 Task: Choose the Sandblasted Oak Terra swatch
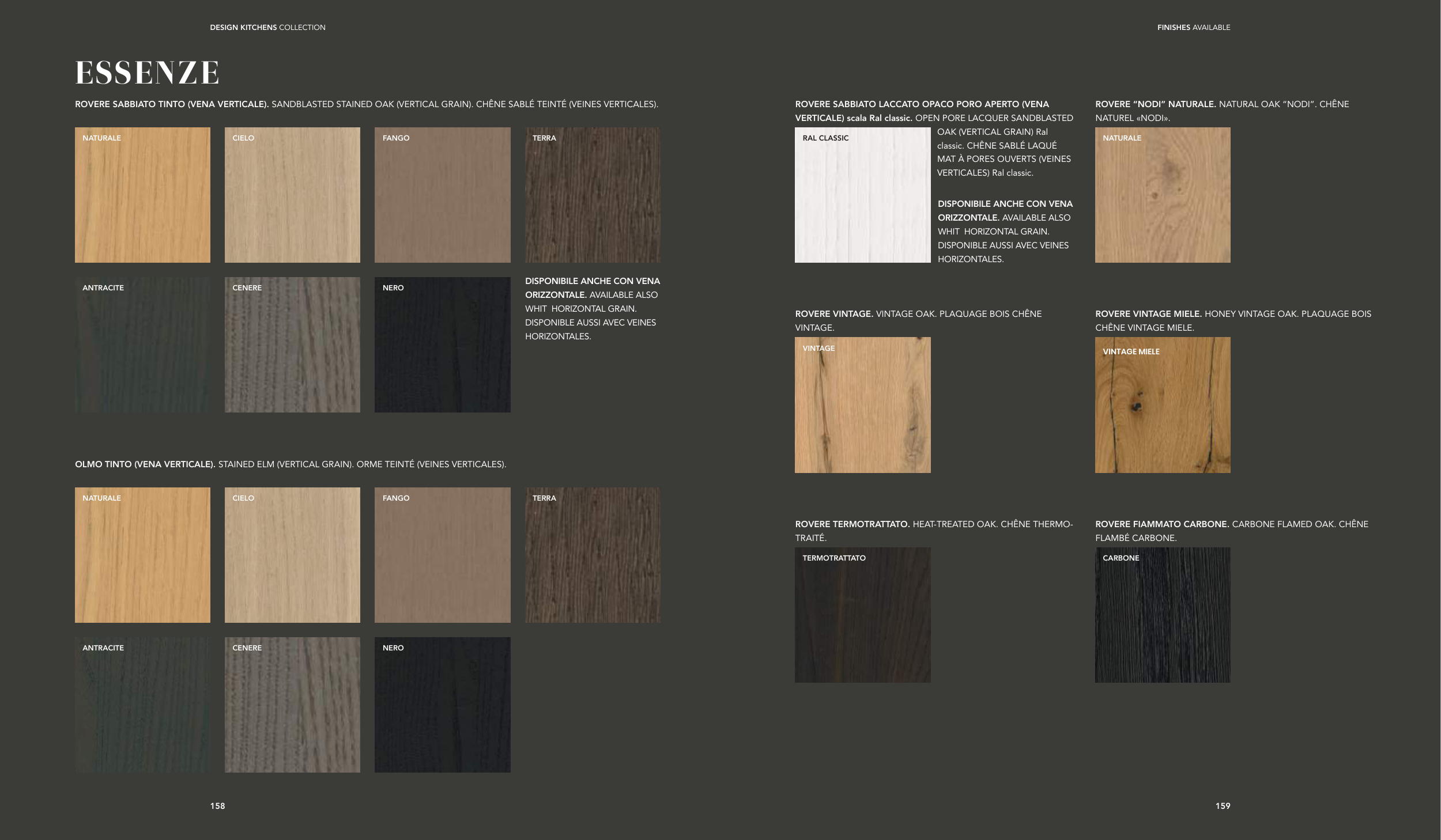click(593, 195)
